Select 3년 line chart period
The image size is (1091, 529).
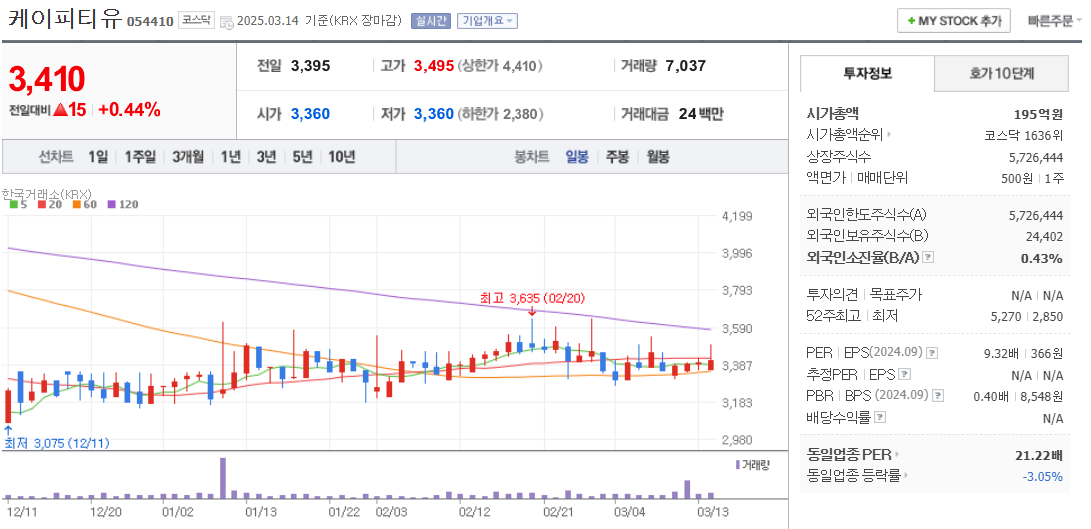coord(266,157)
